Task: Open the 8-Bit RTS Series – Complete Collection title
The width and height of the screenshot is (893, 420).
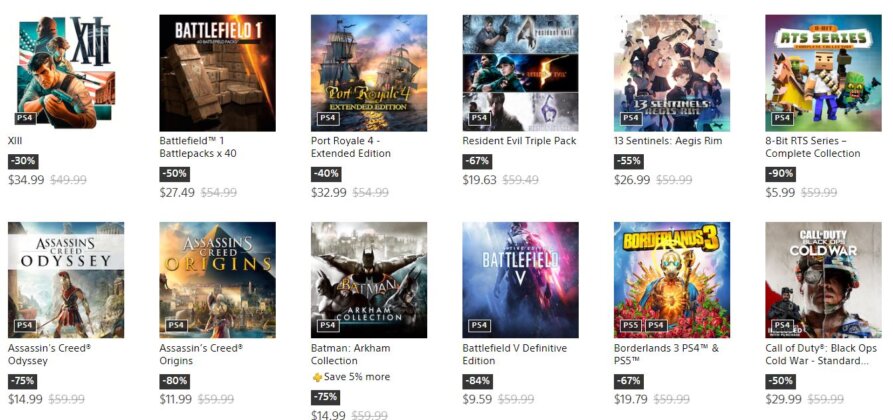Action: 814,147
